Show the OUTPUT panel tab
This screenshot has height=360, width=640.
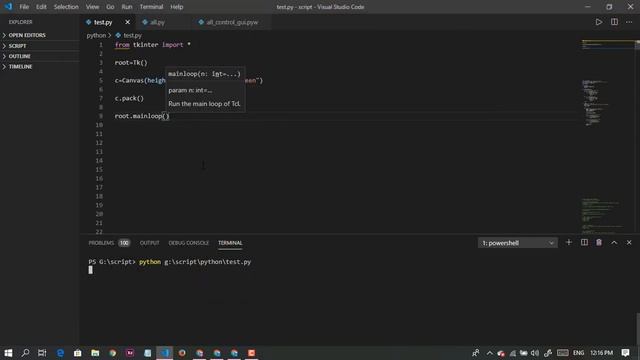click(x=149, y=243)
